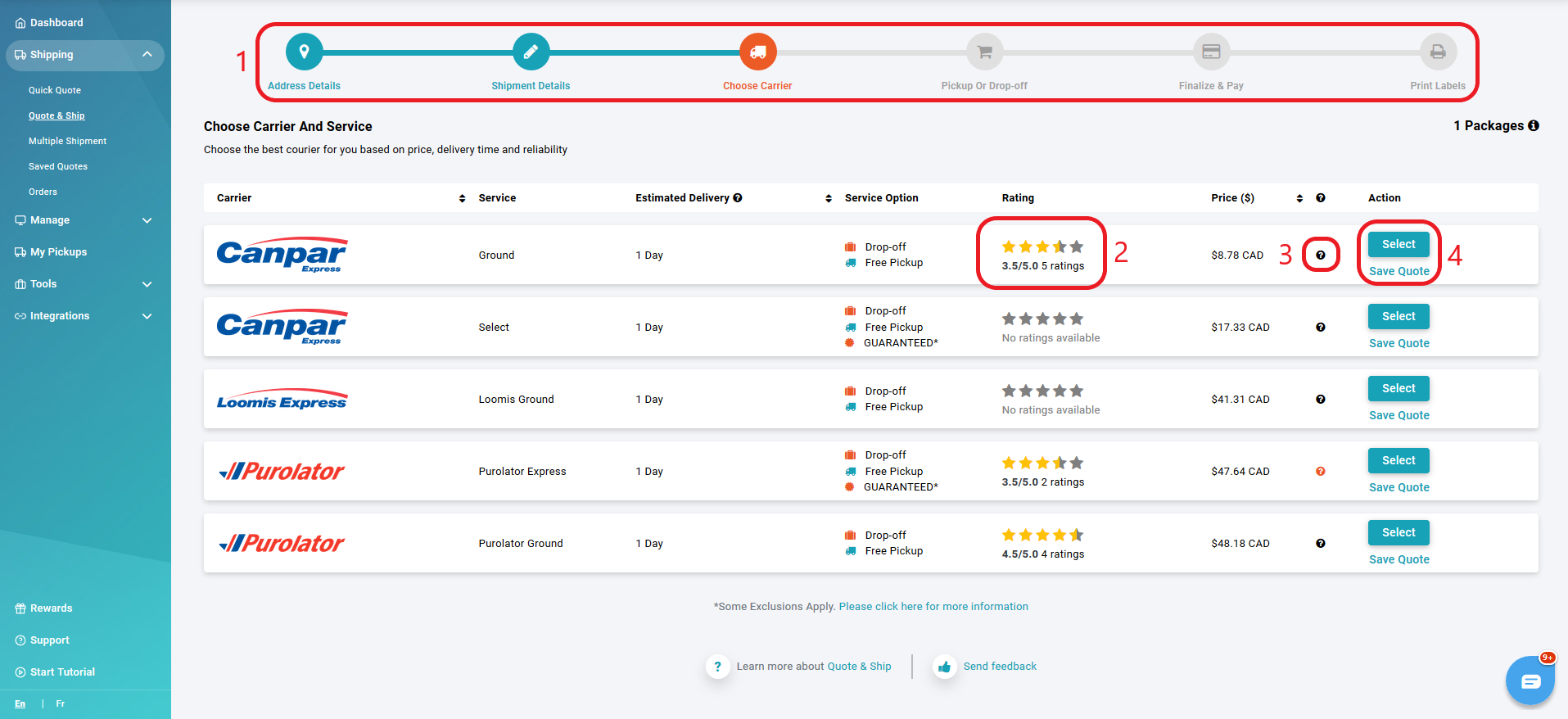
Task: Click the Purolator Ground row logo
Action: pyautogui.click(x=282, y=543)
